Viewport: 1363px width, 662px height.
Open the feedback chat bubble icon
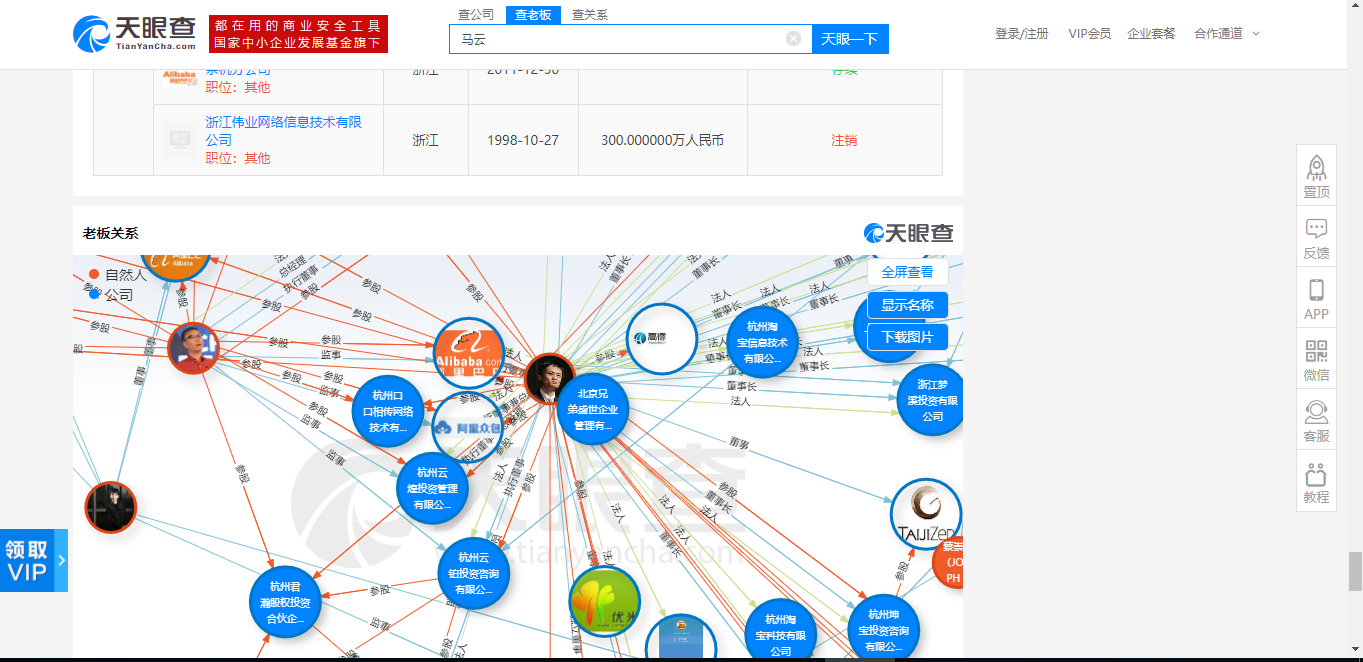(1316, 228)
